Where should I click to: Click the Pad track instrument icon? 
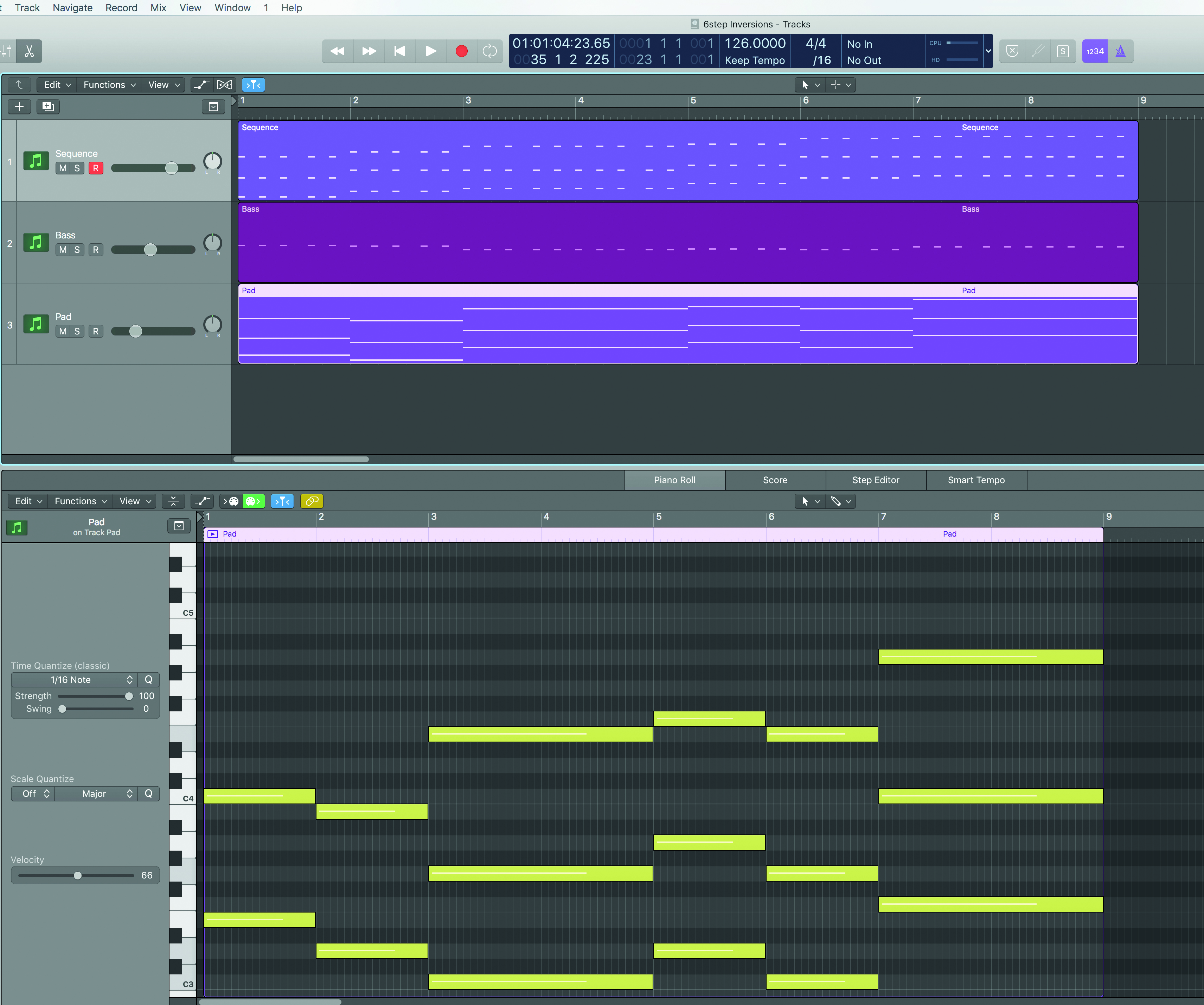click(36, 324)
